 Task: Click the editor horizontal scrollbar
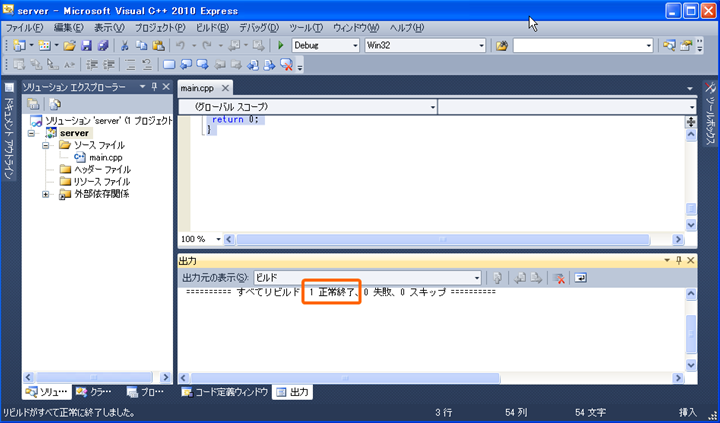pyautogui.click(x=443, y=239)
